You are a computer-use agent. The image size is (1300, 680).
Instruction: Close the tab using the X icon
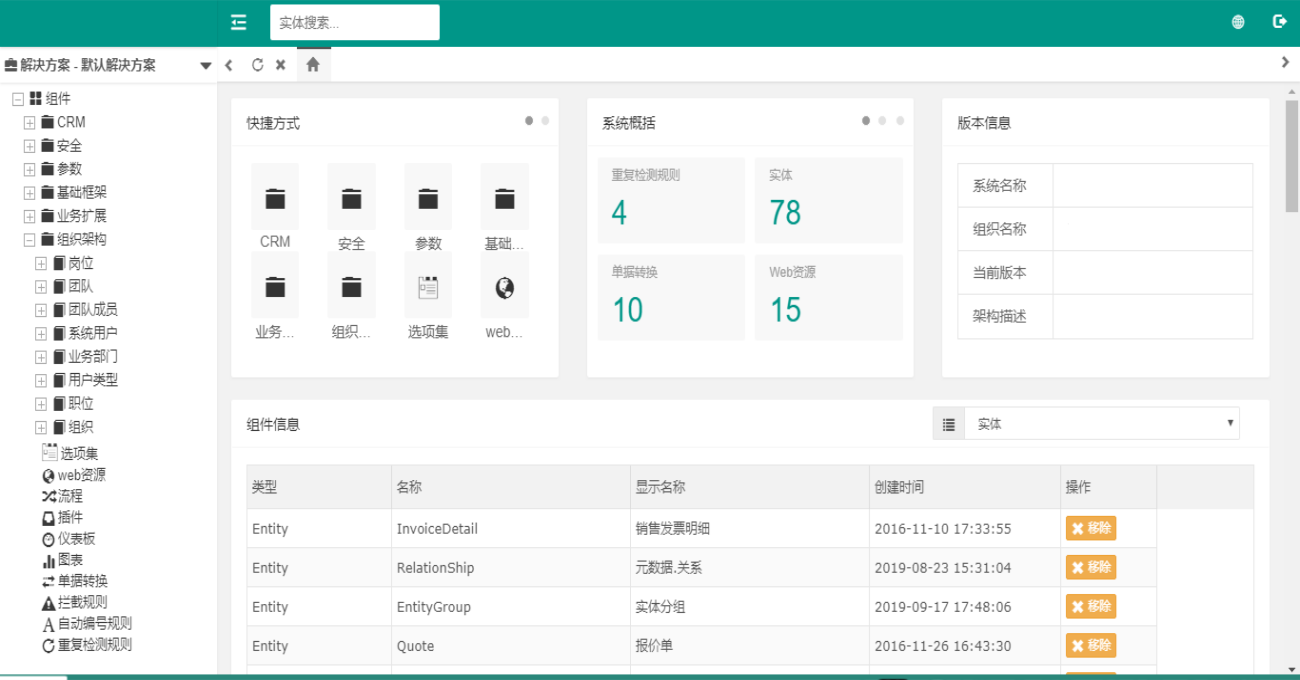[x=281, y=65]
